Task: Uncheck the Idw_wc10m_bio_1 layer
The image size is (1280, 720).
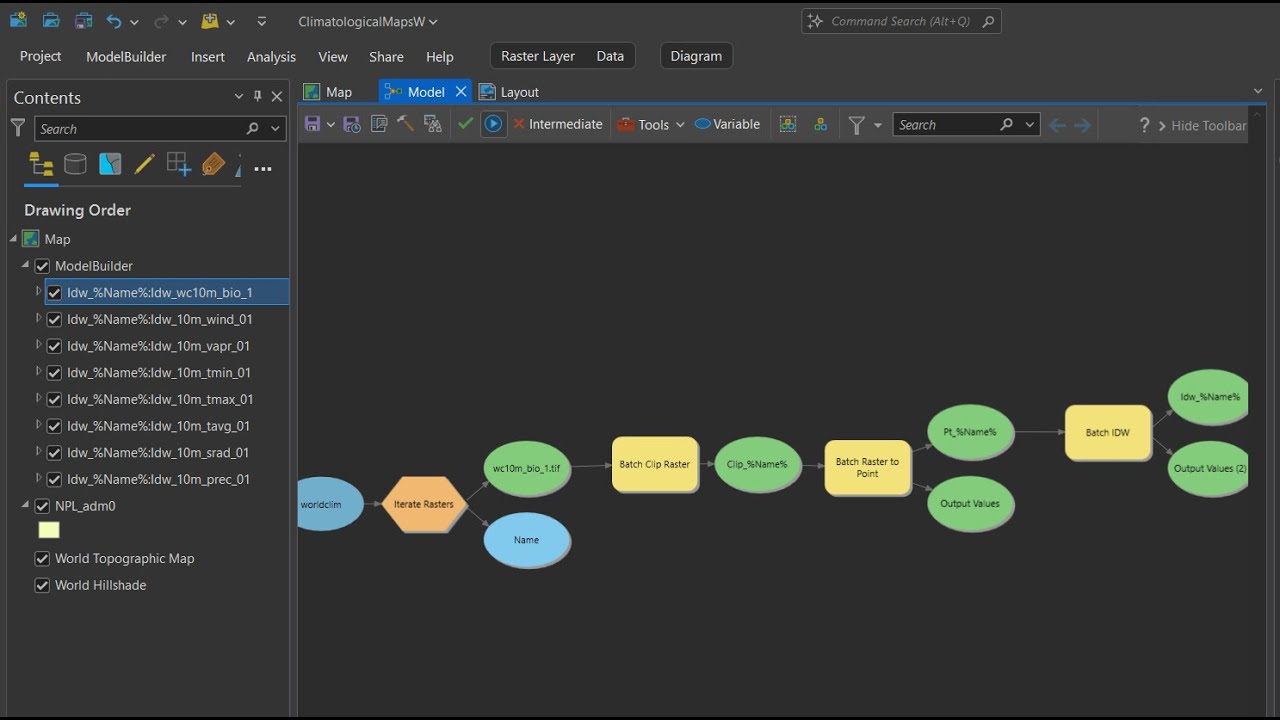Action: point(55,293)
